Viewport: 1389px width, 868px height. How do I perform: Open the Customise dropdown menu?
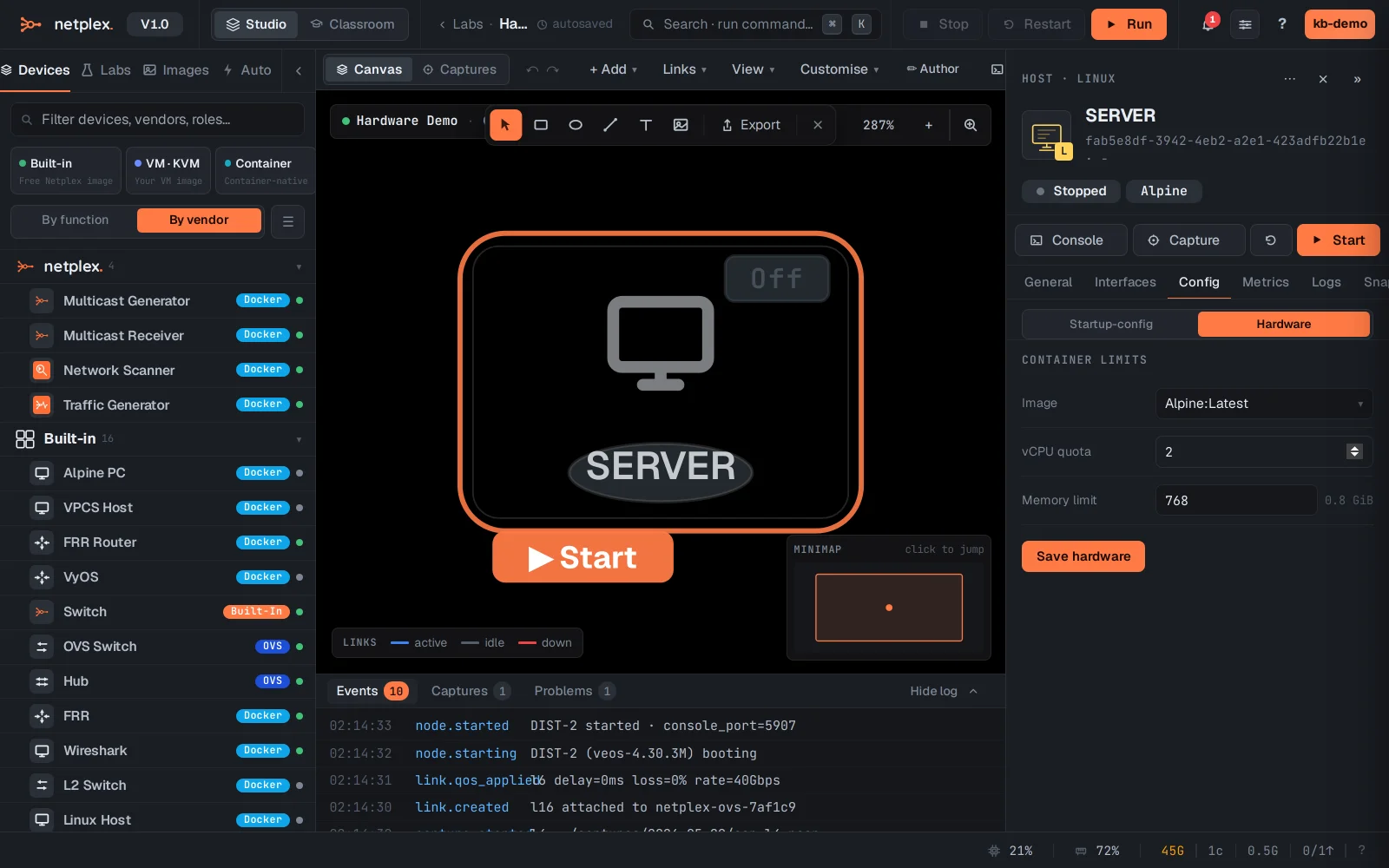(839, 69)
